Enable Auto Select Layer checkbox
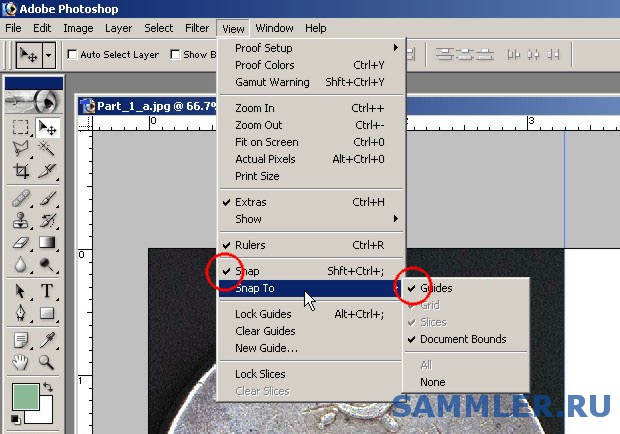620x434 pixels. [x=72, y=54]
